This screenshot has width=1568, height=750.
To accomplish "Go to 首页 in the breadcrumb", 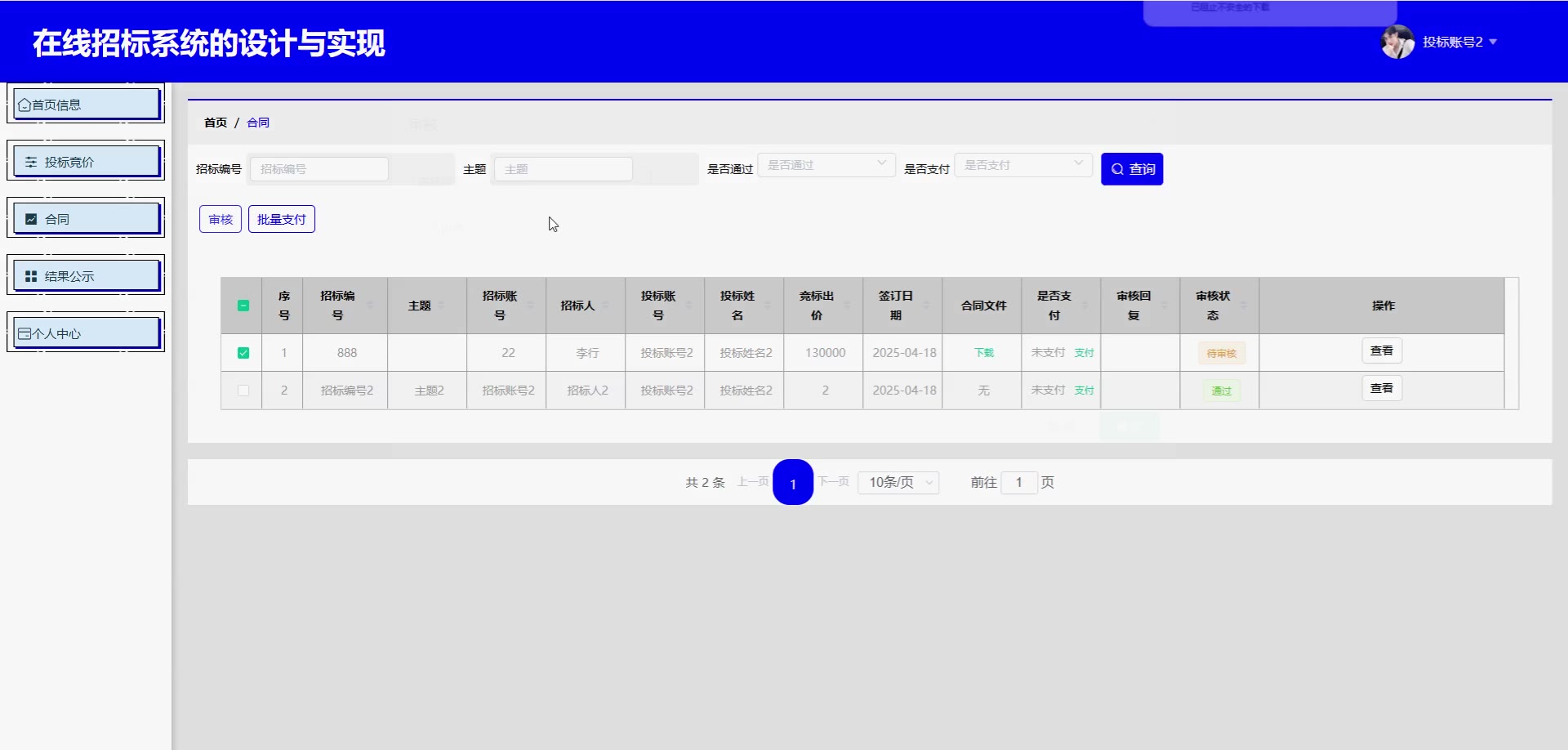I will [x=216, y=123].
